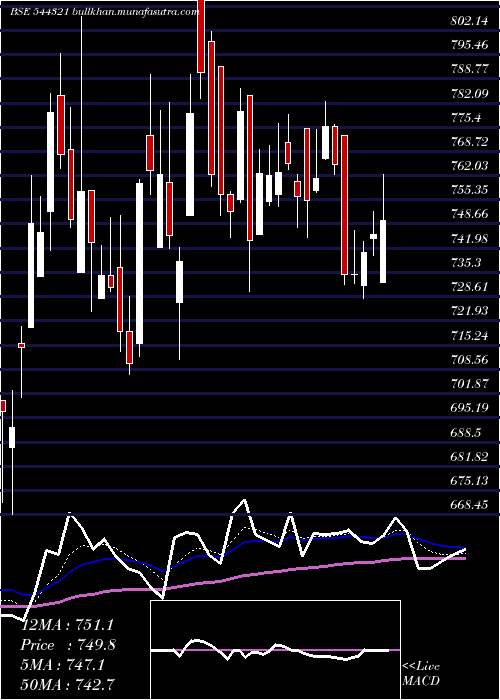Click the 12MA : 751.1 legend entry
Viewport: 500px width, 700px height.
tap(68, 625)
